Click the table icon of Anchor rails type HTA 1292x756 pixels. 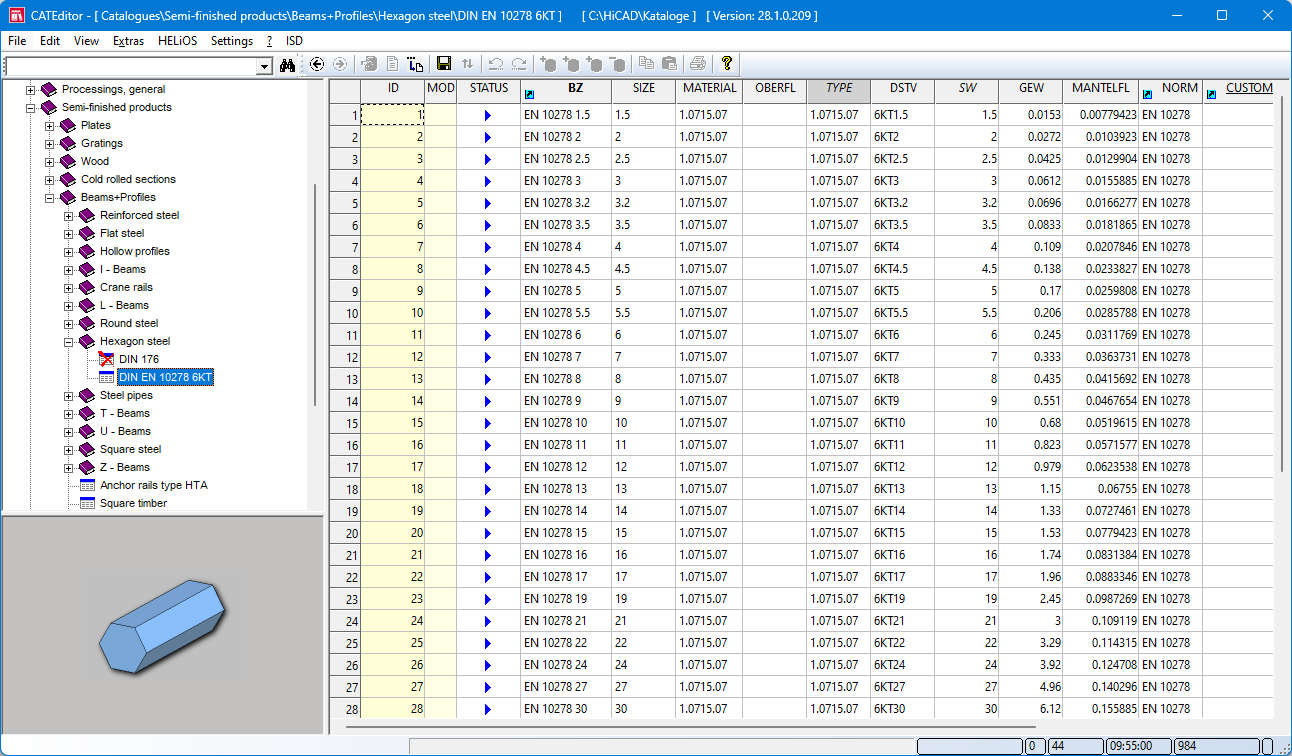coord(88,485)
